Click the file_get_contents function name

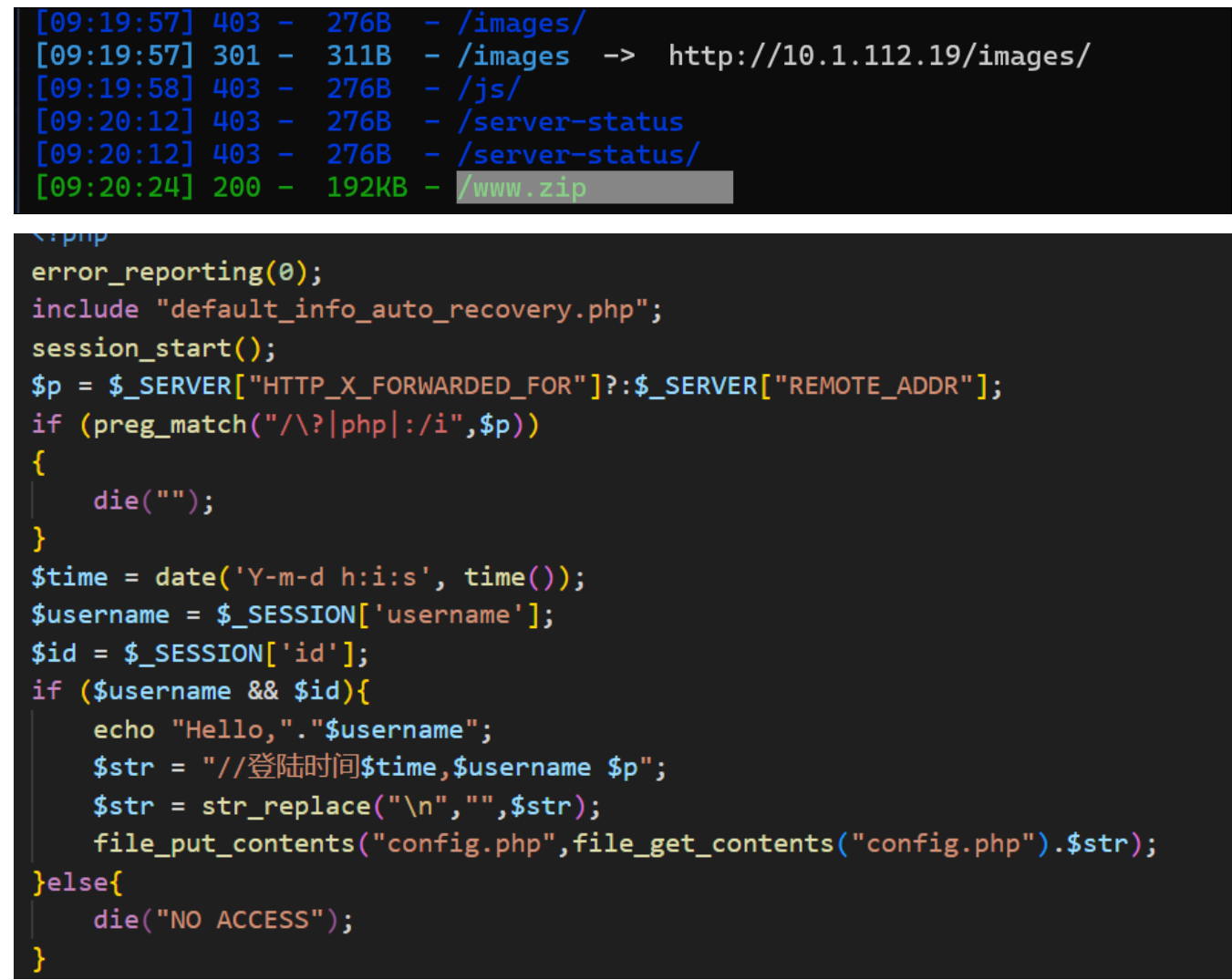tap(703, 844)
